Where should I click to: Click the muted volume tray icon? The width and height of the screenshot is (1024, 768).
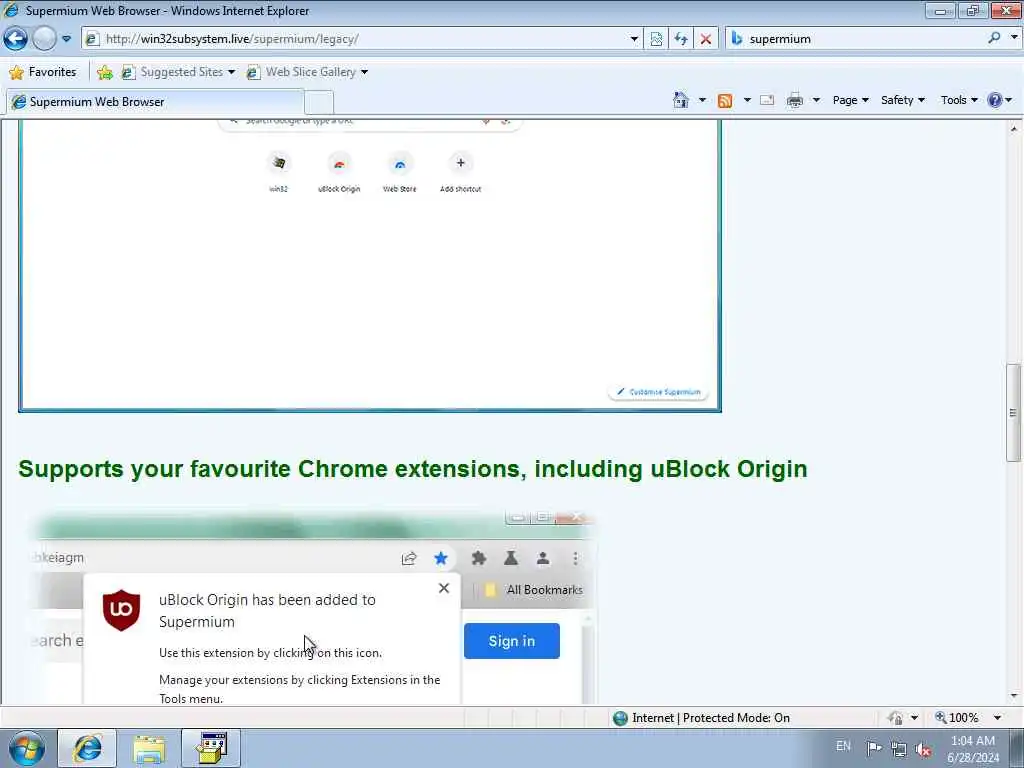click(923, 749)
